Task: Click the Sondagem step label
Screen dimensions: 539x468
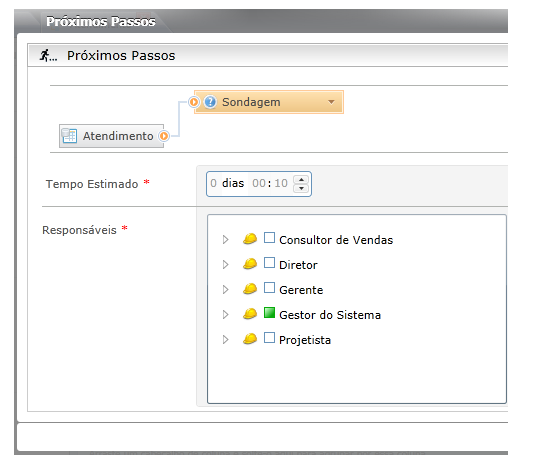Action: [x=251, y=102]
